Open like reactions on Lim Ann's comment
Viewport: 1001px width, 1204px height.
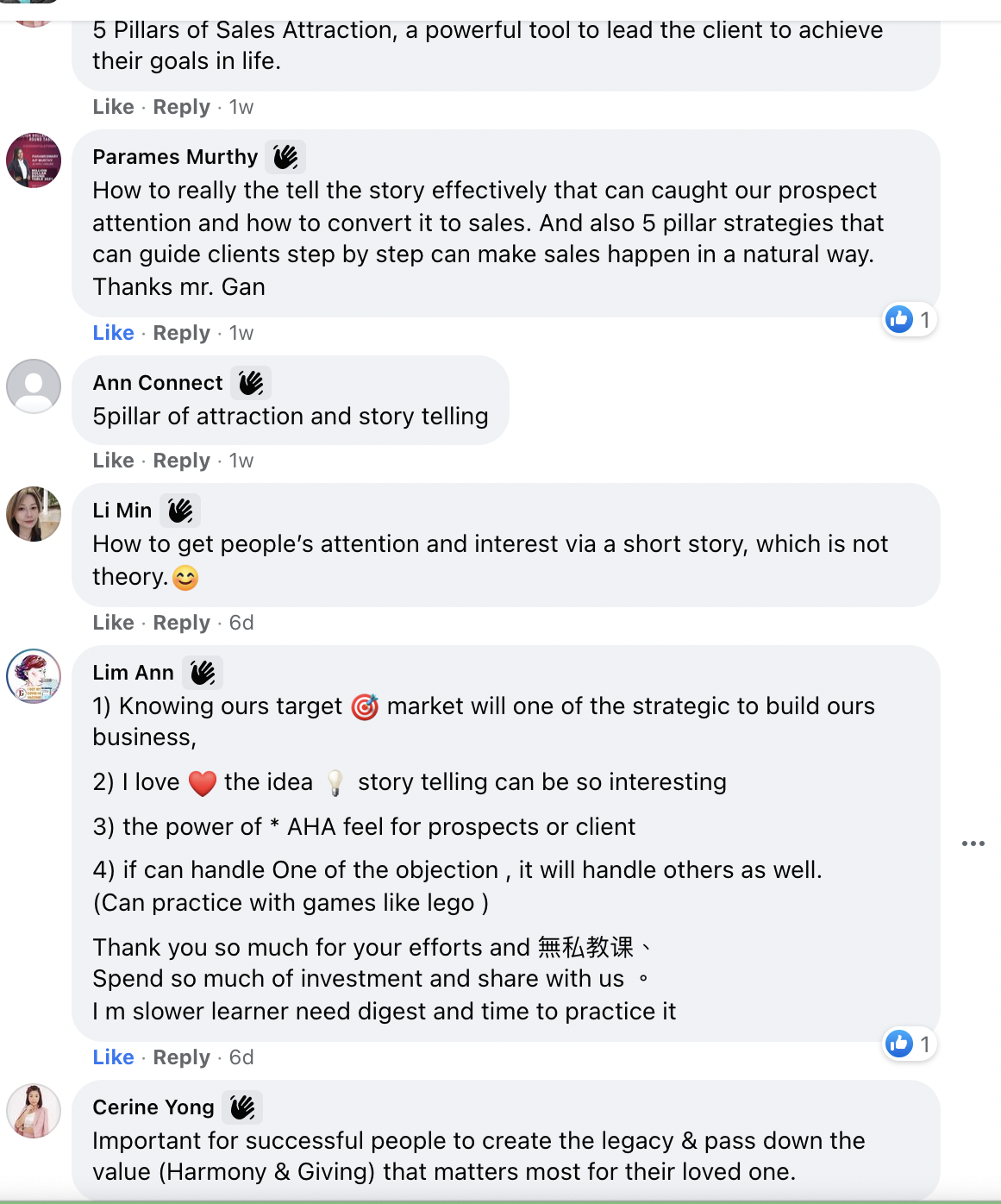pos(910,1044)
